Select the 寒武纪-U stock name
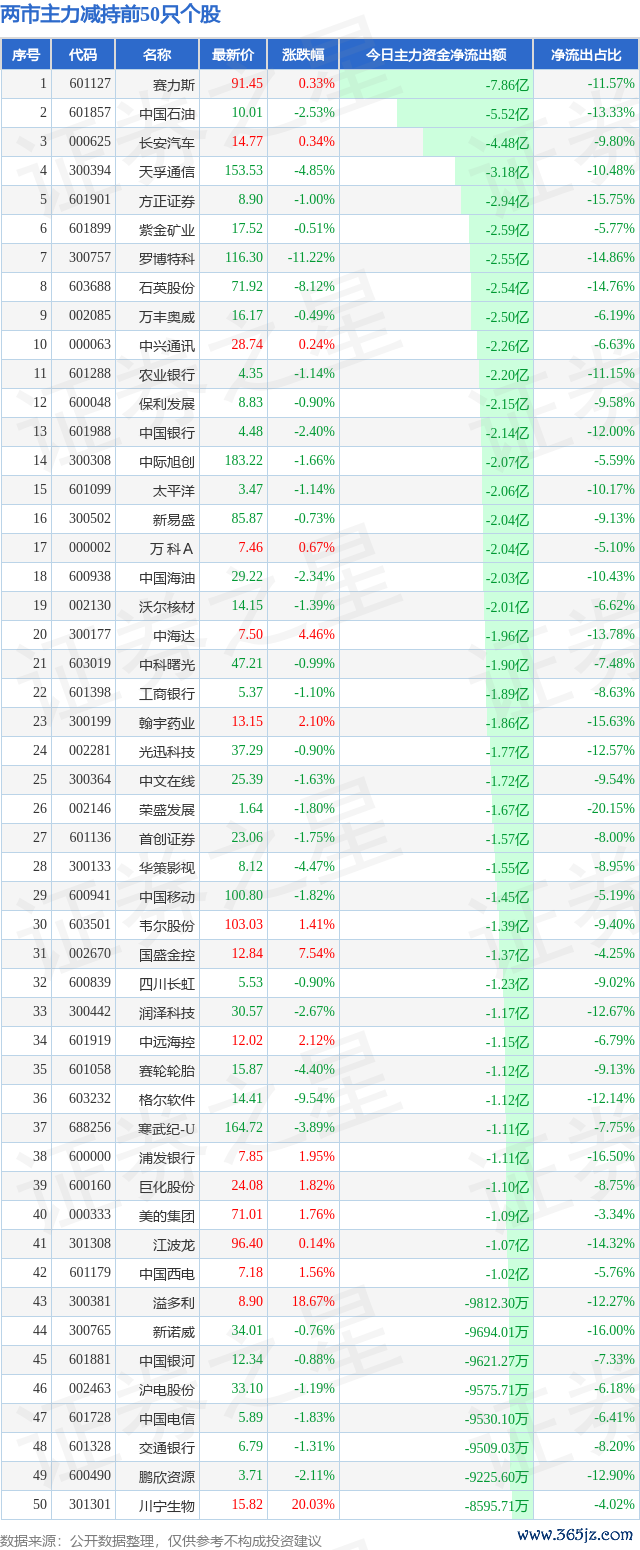Screen dimensions: 640x1550 [x=167, y=1128]
